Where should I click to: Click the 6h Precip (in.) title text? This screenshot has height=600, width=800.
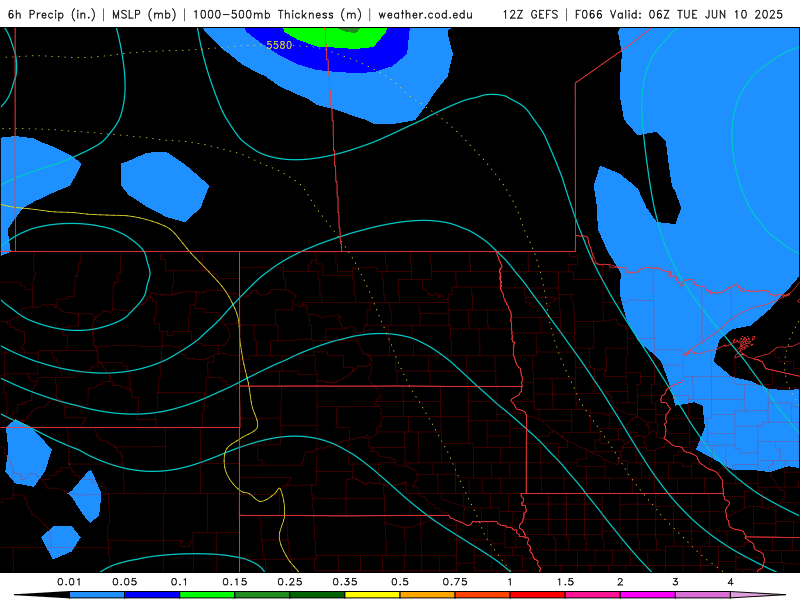tap(52, 15)
